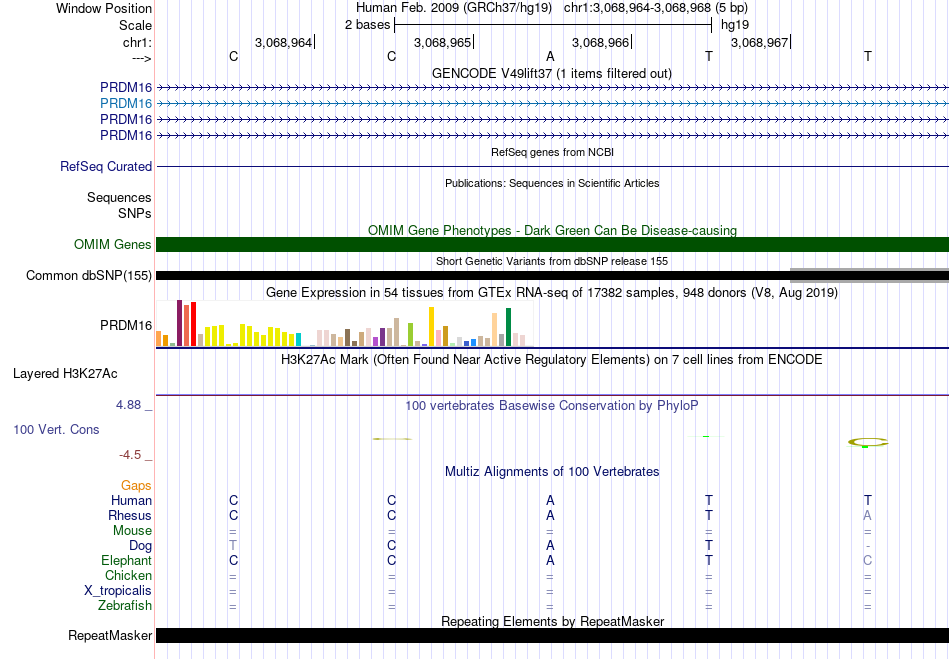The width and height of the screenshot is (950, 659).
Task: Click the Chicken alignment row label
Action: click(128, 575)
